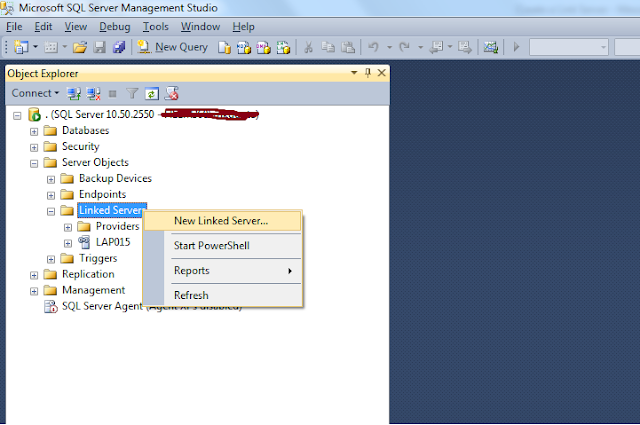Collapse the SQL Server 10.50.2550 root node
This screenshot has width=640, height=425.
coord(17,116)
